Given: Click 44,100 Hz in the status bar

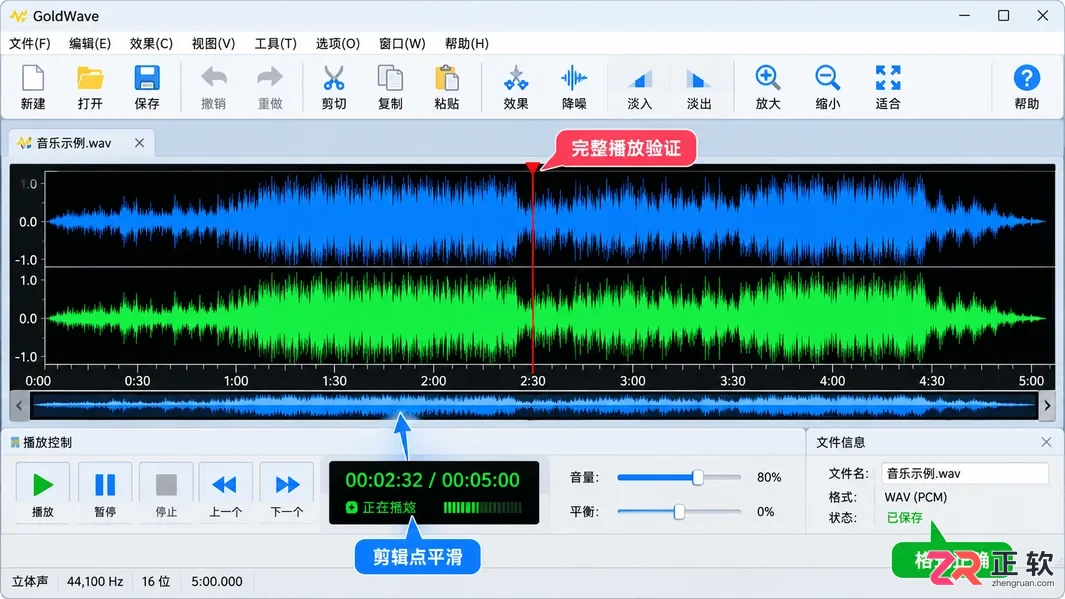Looking at the screenshot, I should [x=95, y=581].
